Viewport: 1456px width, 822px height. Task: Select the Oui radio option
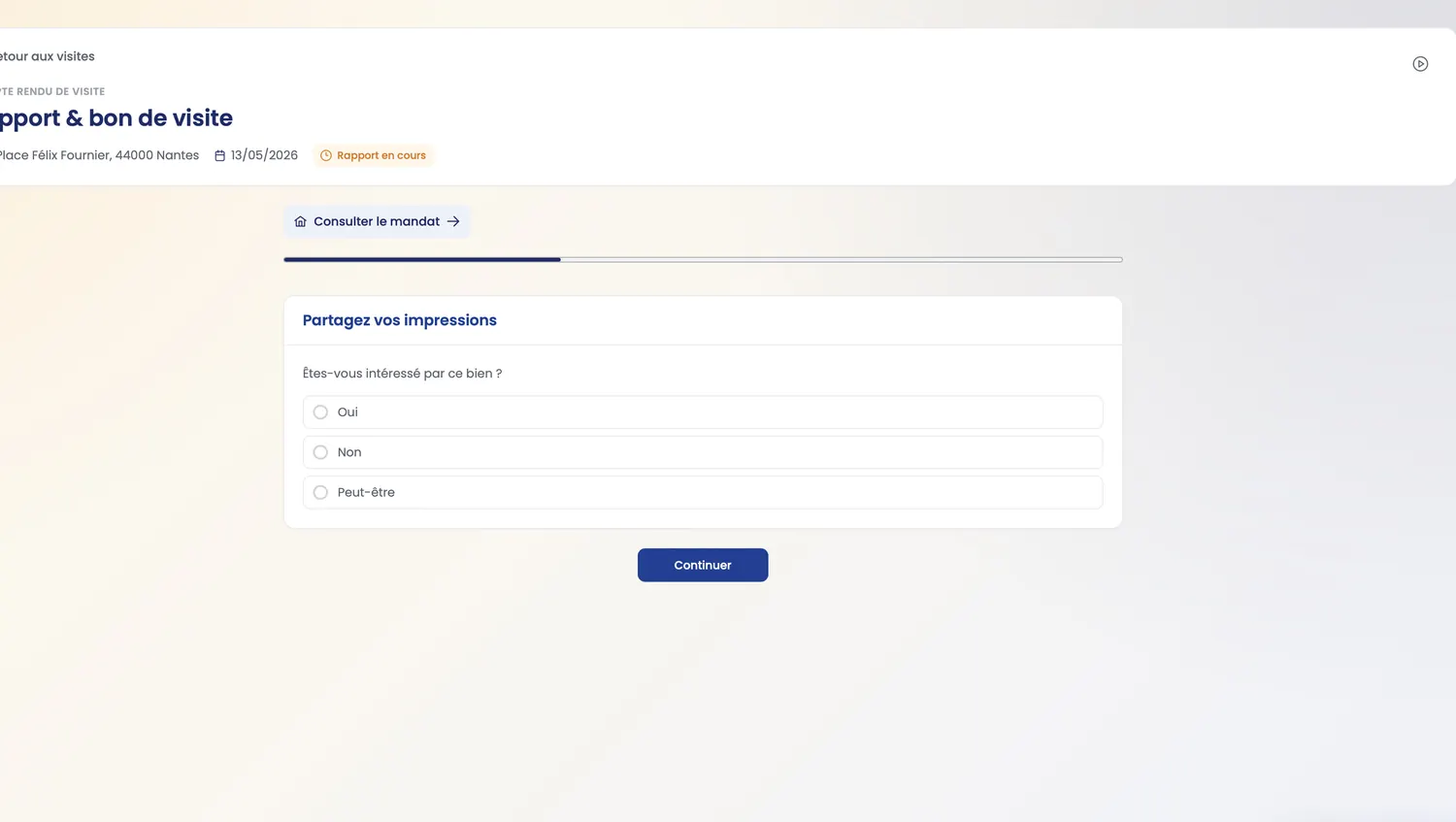pyautogui.click(x=703, y=412)
